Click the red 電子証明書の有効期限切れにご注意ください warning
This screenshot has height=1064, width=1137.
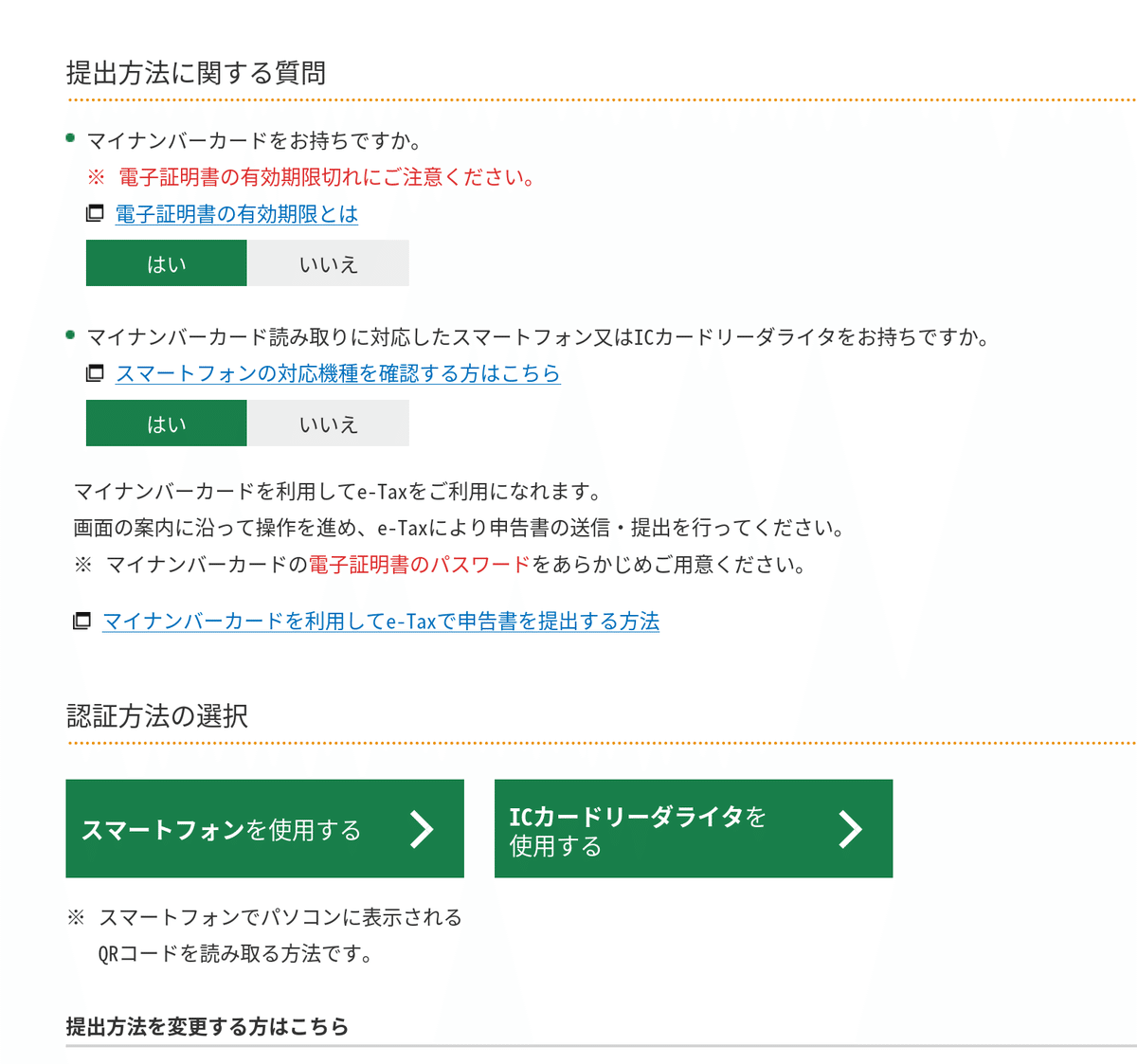(x=327, y=177)
